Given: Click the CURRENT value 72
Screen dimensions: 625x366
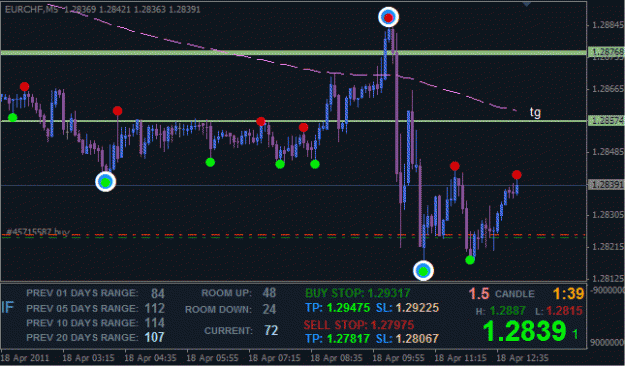Looking at the screenshot, I should (271, 330).
